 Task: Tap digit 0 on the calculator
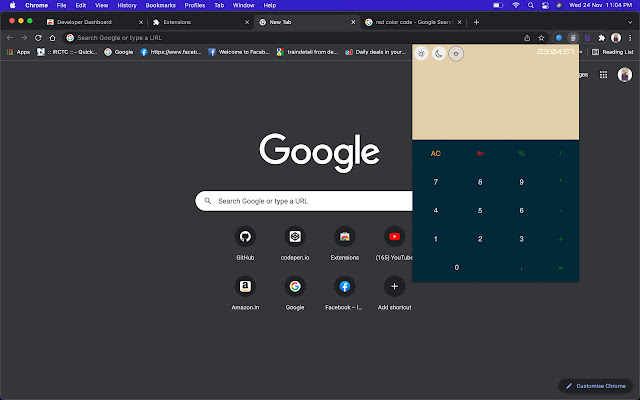(x=457, y=267)
